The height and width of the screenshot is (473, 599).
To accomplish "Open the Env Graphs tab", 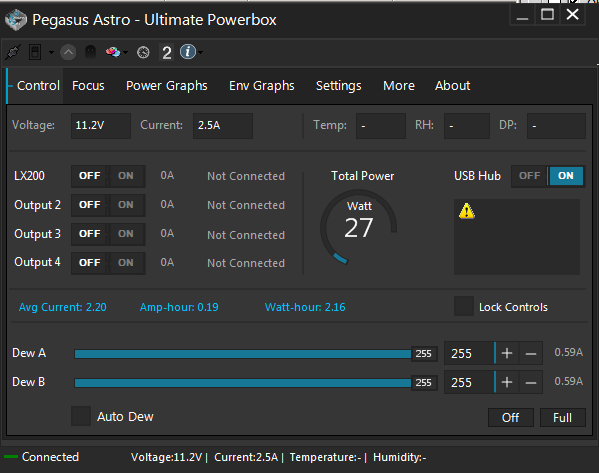I will (x=262, y=86).
